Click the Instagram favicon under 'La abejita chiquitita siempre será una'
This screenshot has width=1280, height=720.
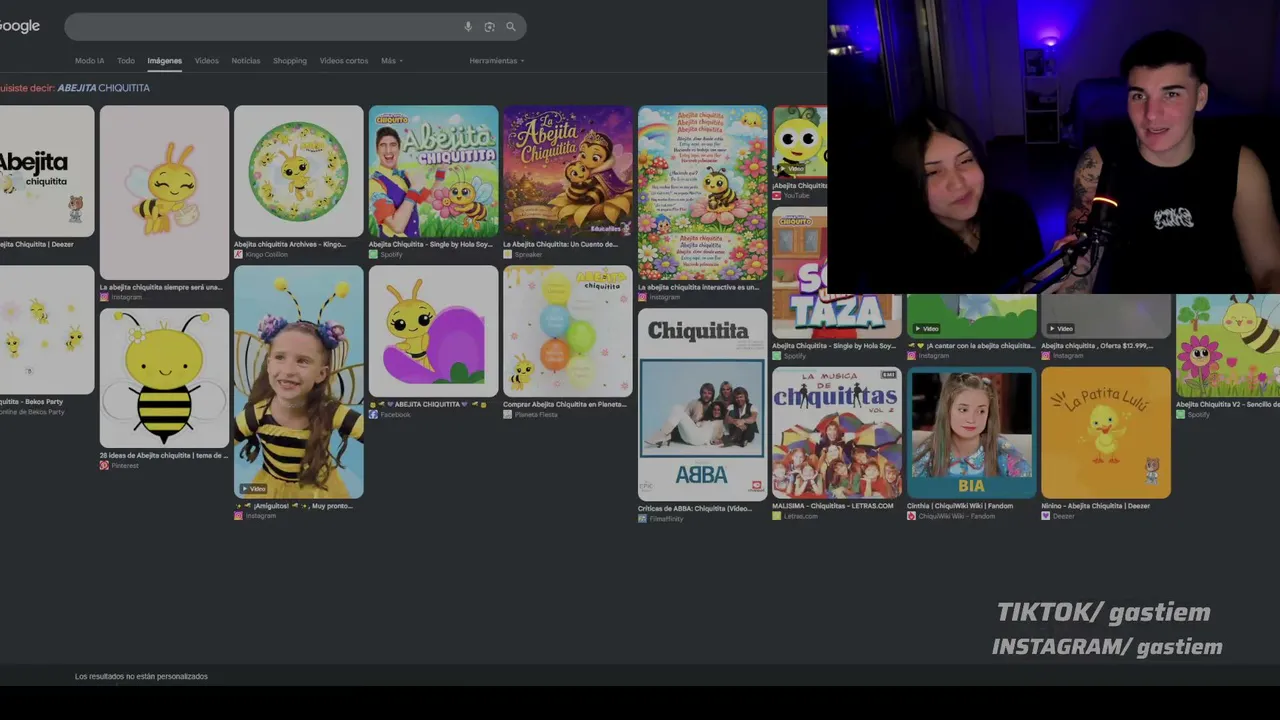[103, 297]
